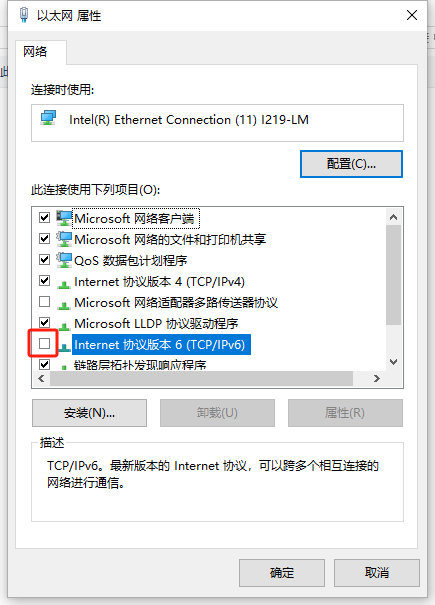Click the 以太网 属性 title bar icon

(24, 15)
